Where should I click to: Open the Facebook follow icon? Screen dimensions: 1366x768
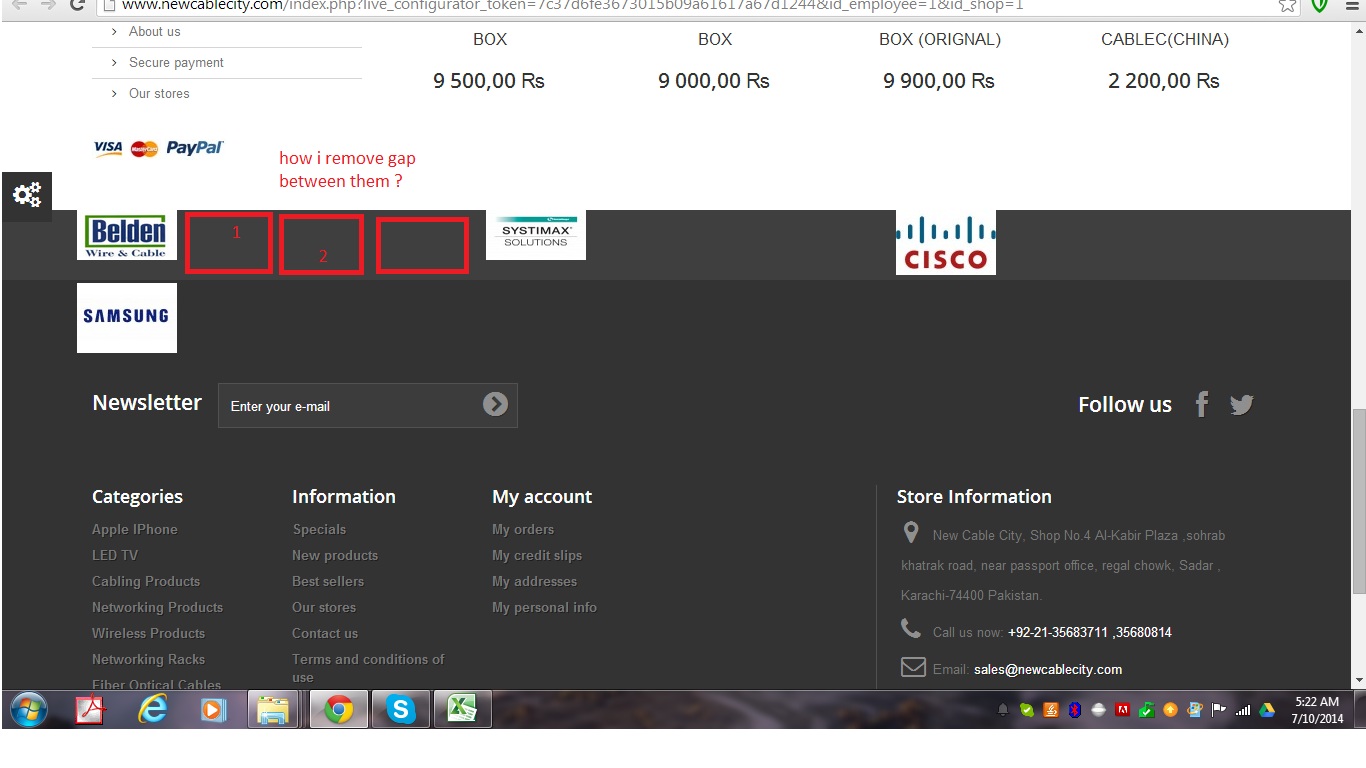1202,405
